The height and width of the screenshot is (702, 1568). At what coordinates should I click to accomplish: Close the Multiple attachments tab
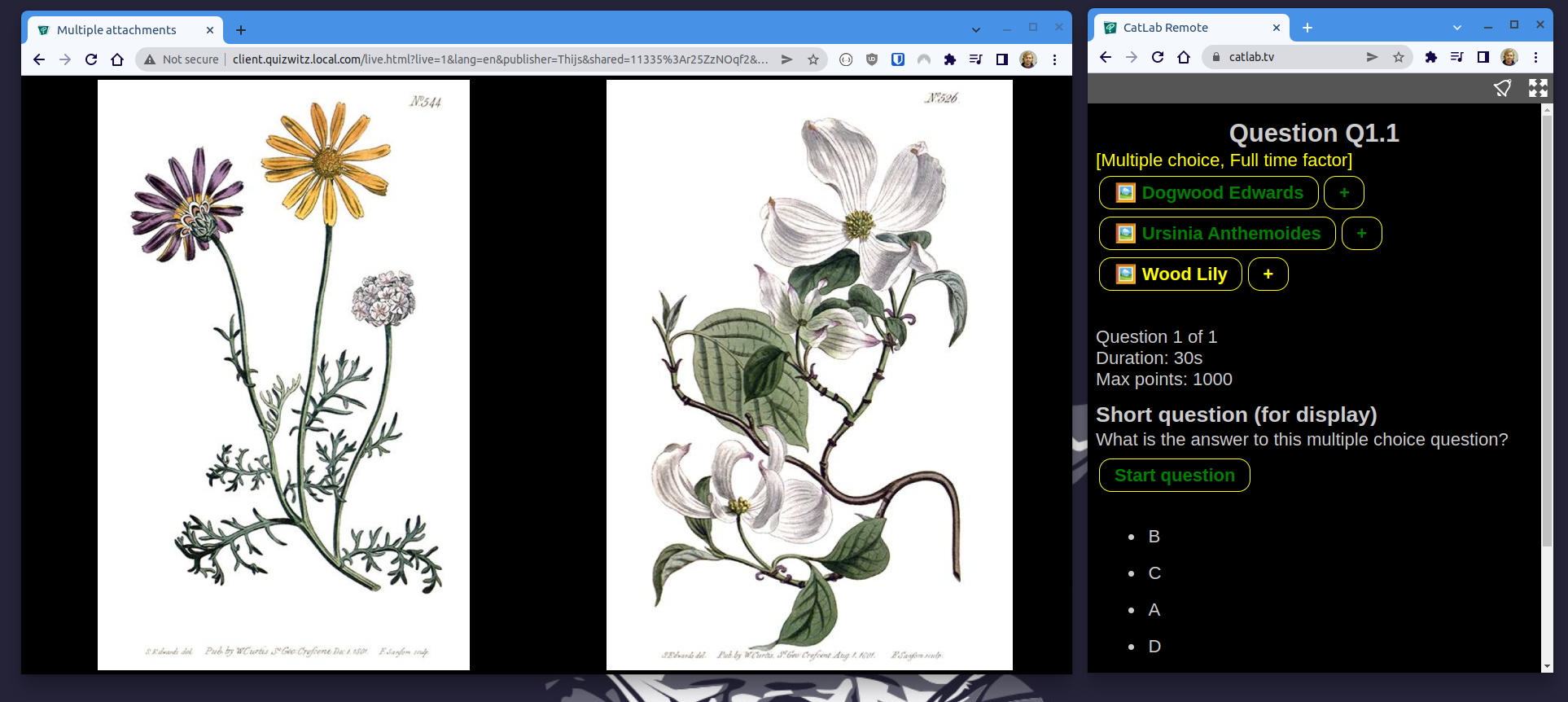point(209,30)
